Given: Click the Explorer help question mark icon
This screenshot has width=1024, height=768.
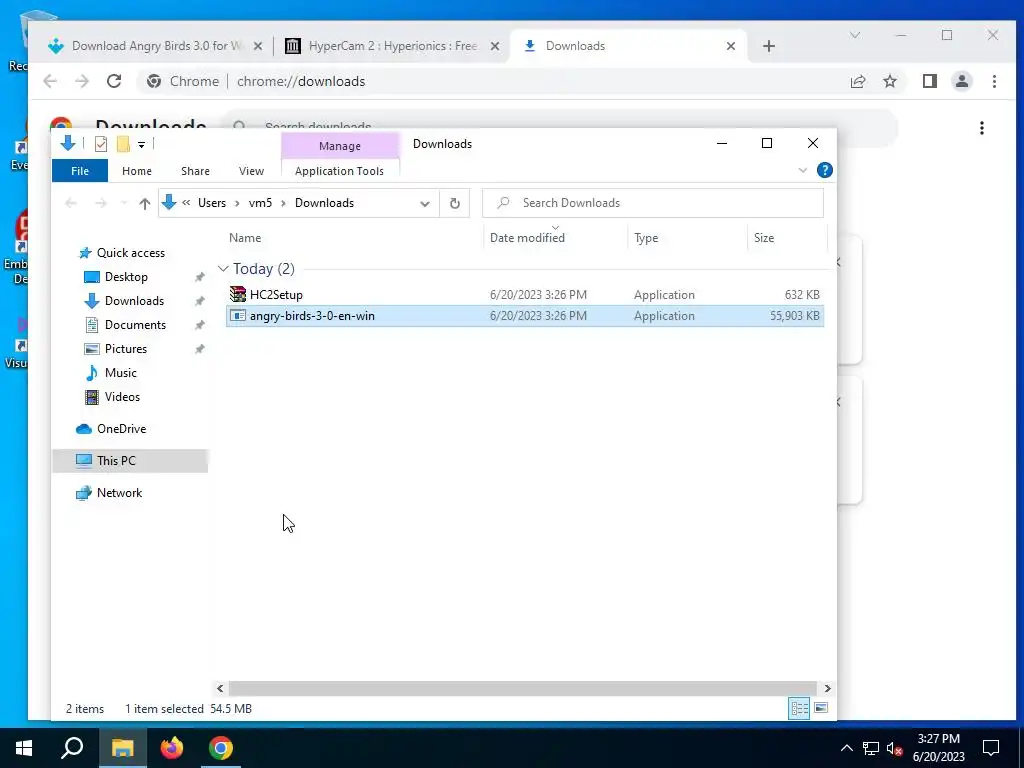Looking at the screenshot, I should (x=825, y=170).
